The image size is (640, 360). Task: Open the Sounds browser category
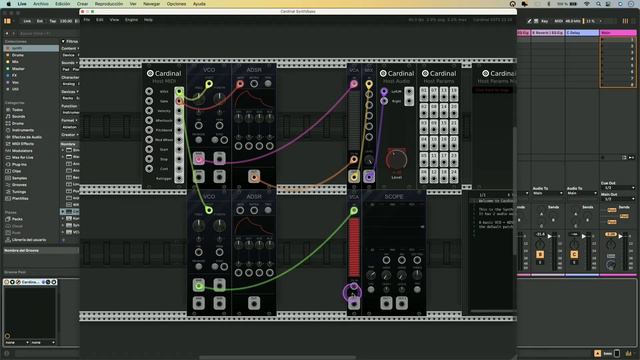(18, 116)
